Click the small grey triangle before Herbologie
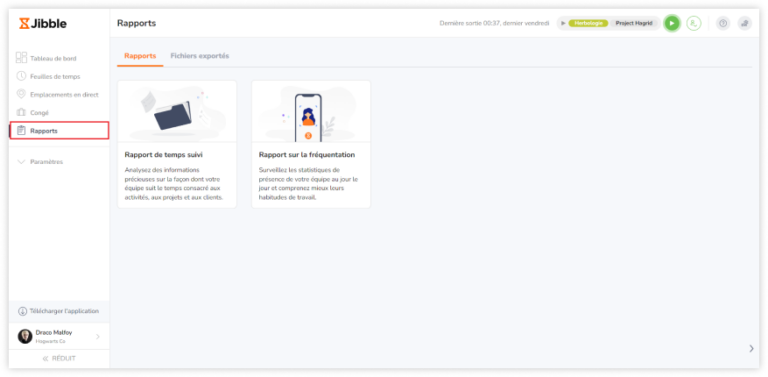The height and width of the screenshot is (377, 768). click(x=563, y=23)
